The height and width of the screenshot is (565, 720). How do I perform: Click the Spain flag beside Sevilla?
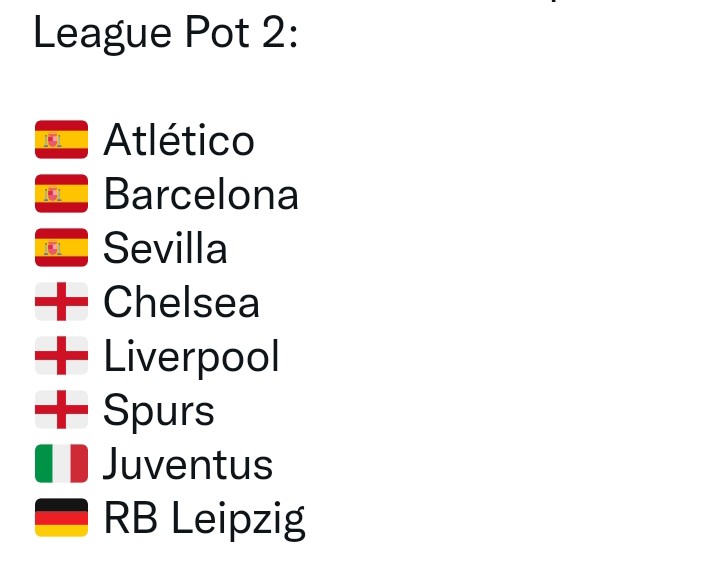(62, 248)
